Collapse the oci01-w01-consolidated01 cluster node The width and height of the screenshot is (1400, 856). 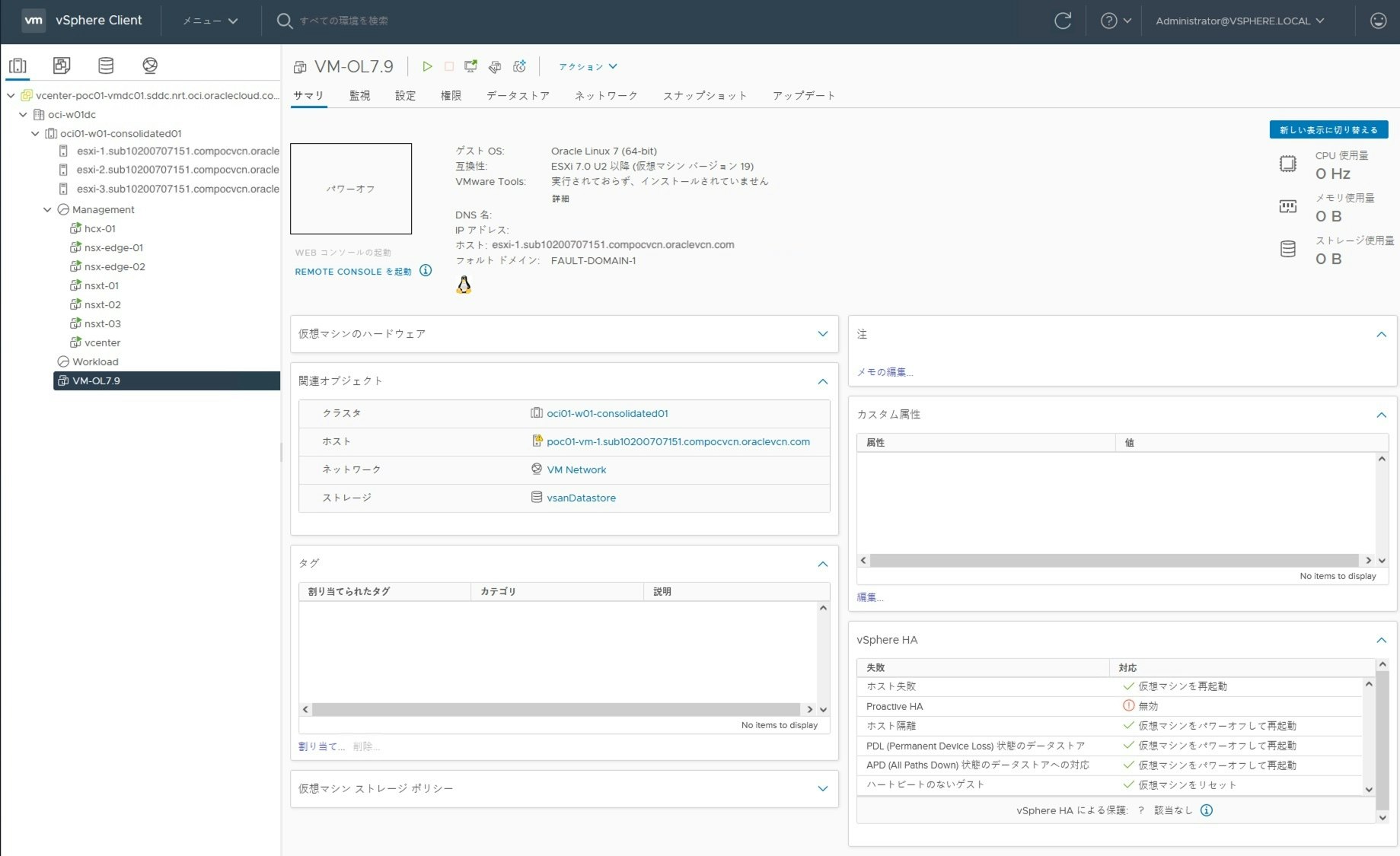coord(35,134)
